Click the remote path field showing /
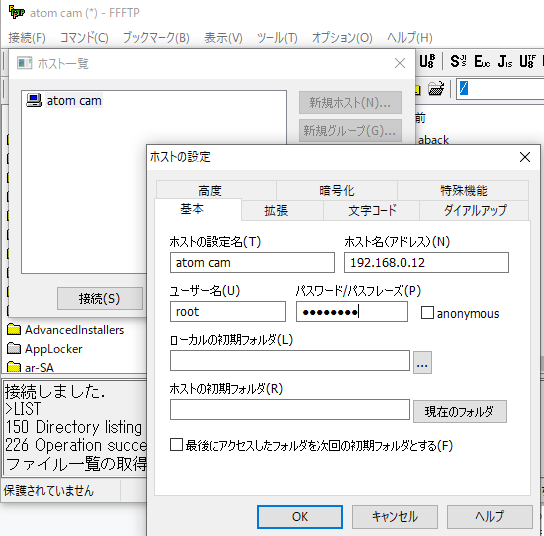 tap(500, 89)
